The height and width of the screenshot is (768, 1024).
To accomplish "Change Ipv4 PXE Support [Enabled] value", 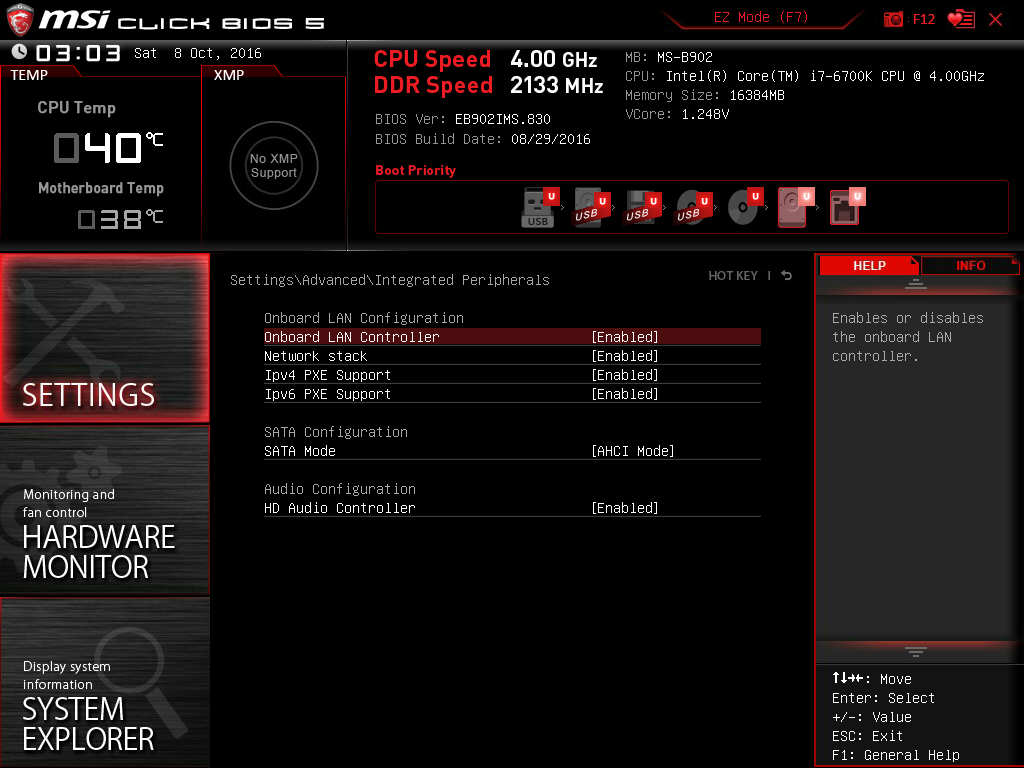I will (x=625, y=375).
